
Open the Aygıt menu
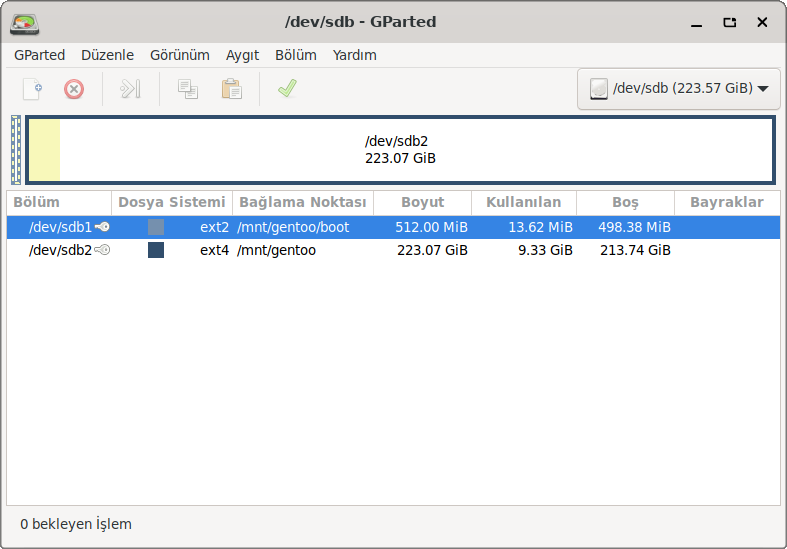[x=242, y=55]
